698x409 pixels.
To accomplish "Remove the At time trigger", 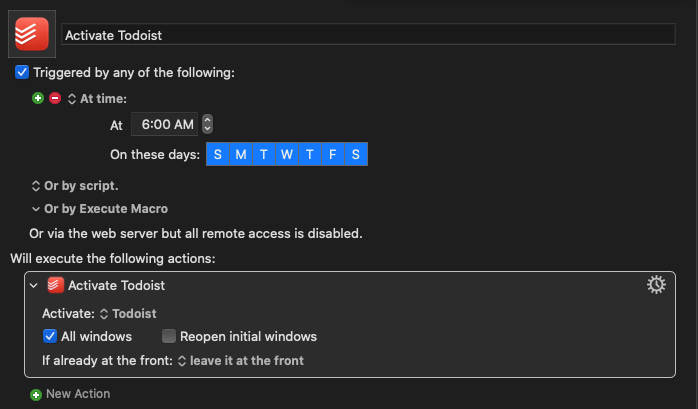I will tap(55, 98).
